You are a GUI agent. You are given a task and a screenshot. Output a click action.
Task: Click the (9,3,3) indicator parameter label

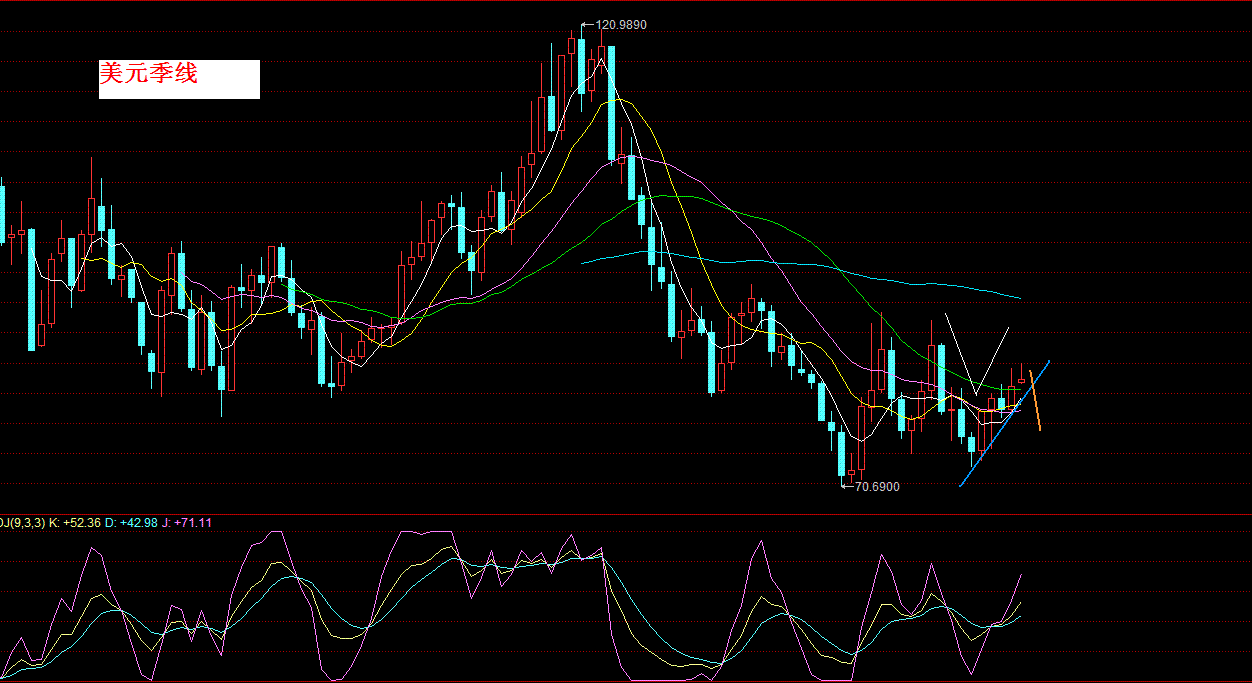pyautogui.click(x=25, y=523)
